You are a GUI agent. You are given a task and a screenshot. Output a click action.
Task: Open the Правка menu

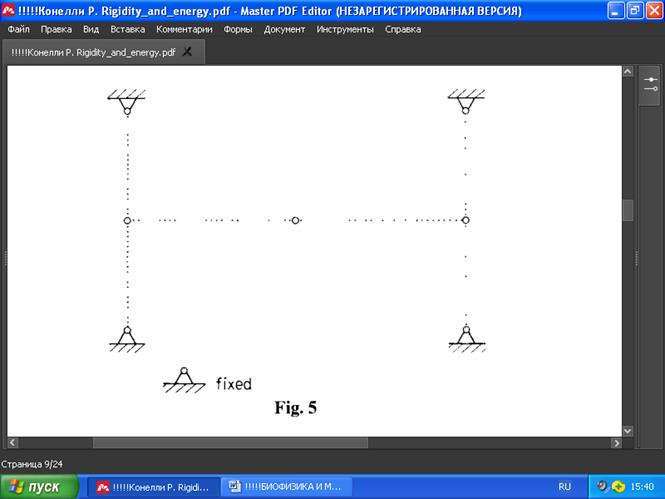(56, 29)
